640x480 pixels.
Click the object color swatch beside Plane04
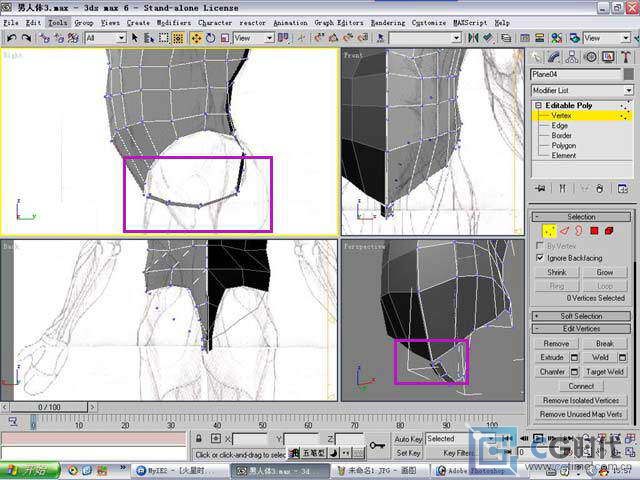(x=629, y=74)
